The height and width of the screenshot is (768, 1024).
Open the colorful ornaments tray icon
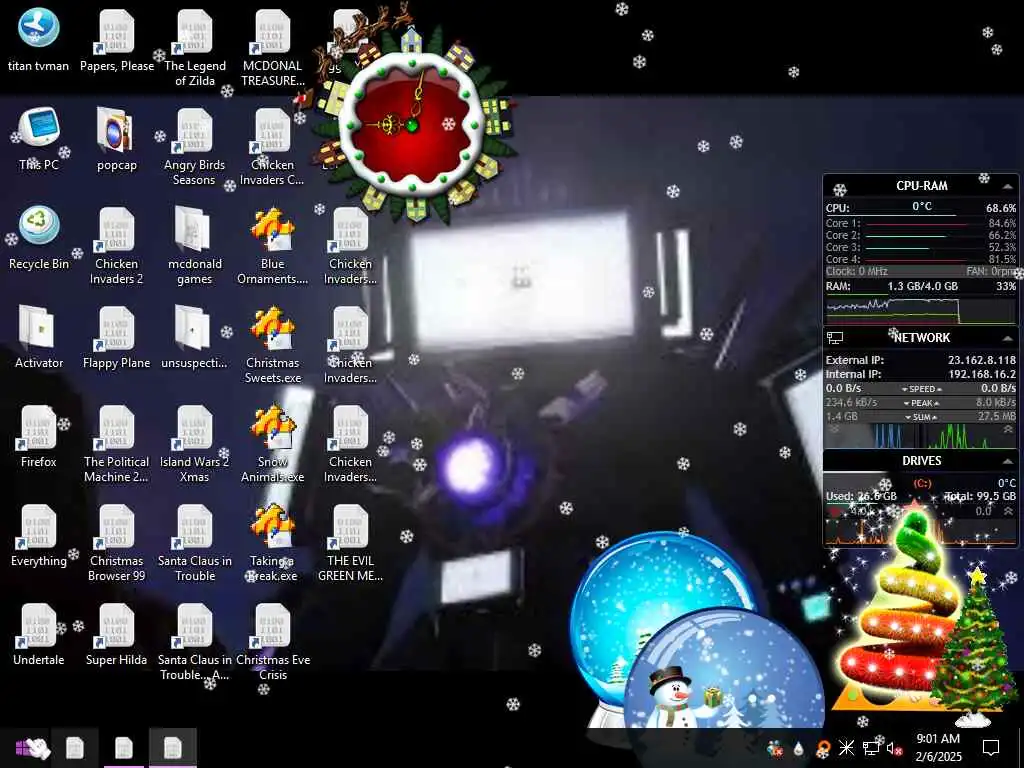tap(775, 748)
